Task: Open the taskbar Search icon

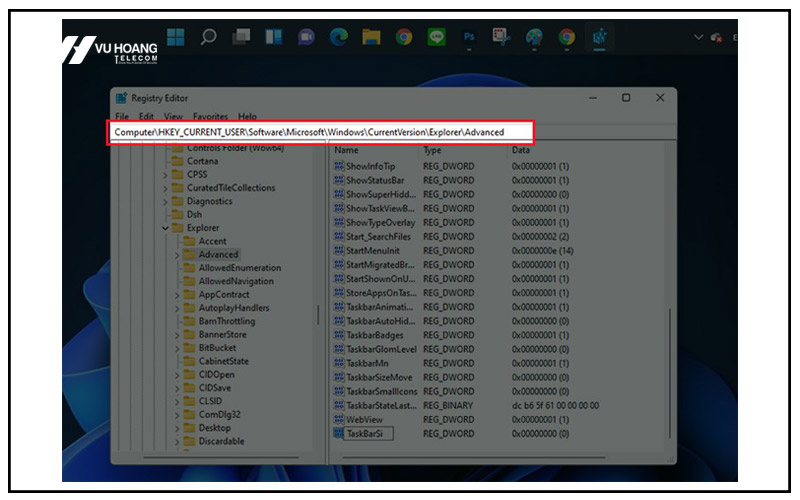Action: (208, 37)
